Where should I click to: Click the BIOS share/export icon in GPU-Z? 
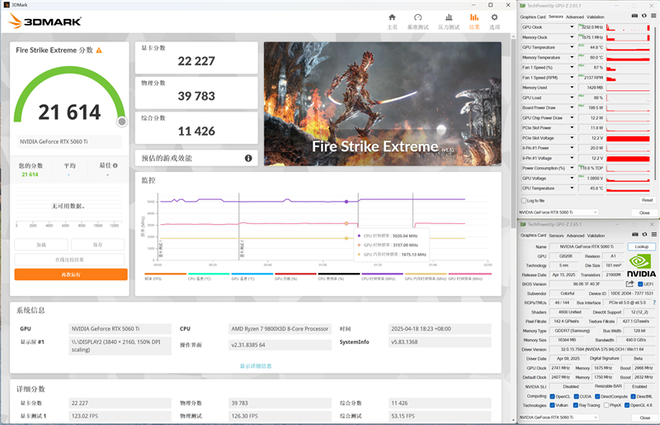pos(630,284)
